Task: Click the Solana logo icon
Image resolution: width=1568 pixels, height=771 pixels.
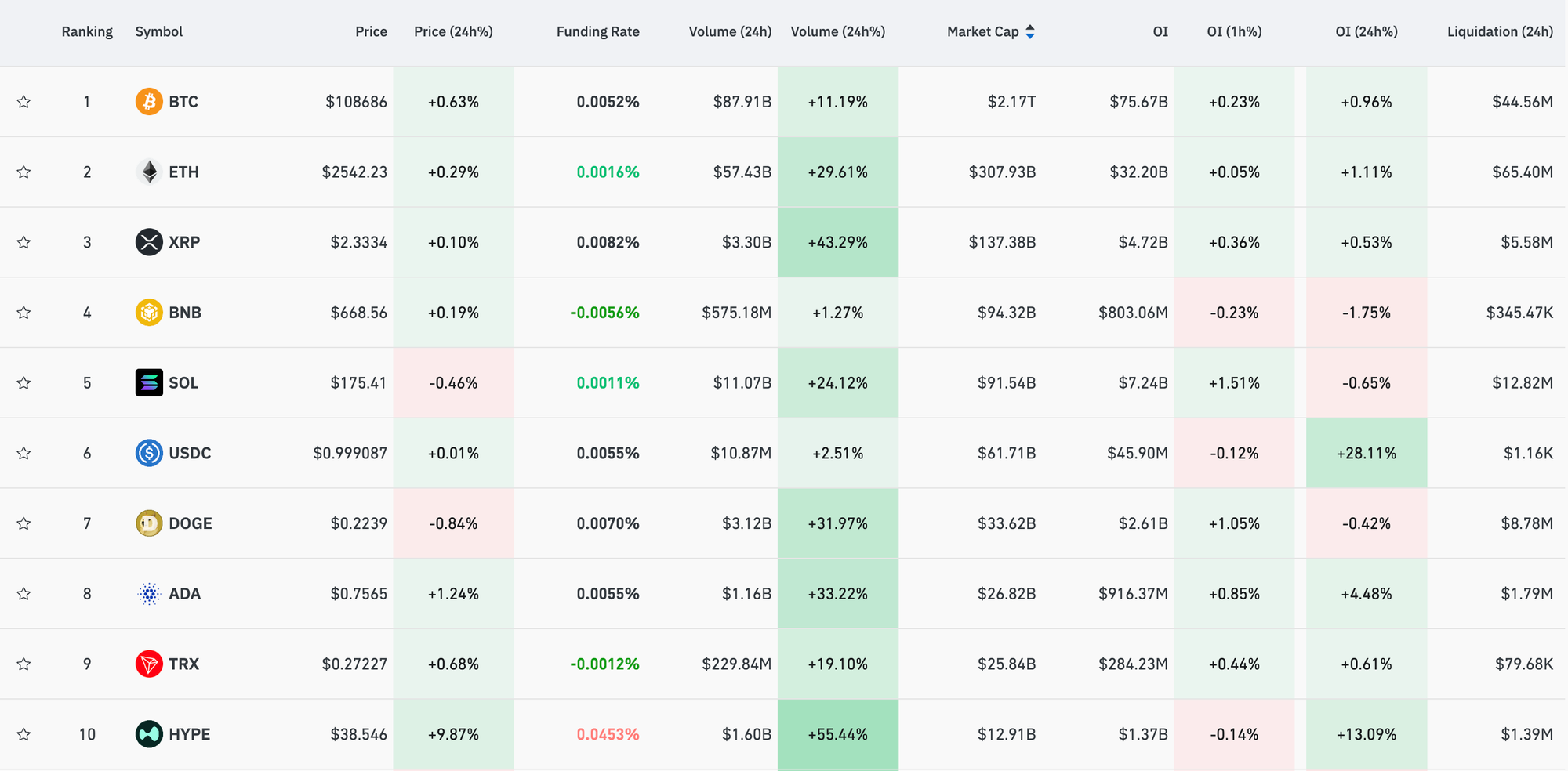Action: tap(149, 383)
